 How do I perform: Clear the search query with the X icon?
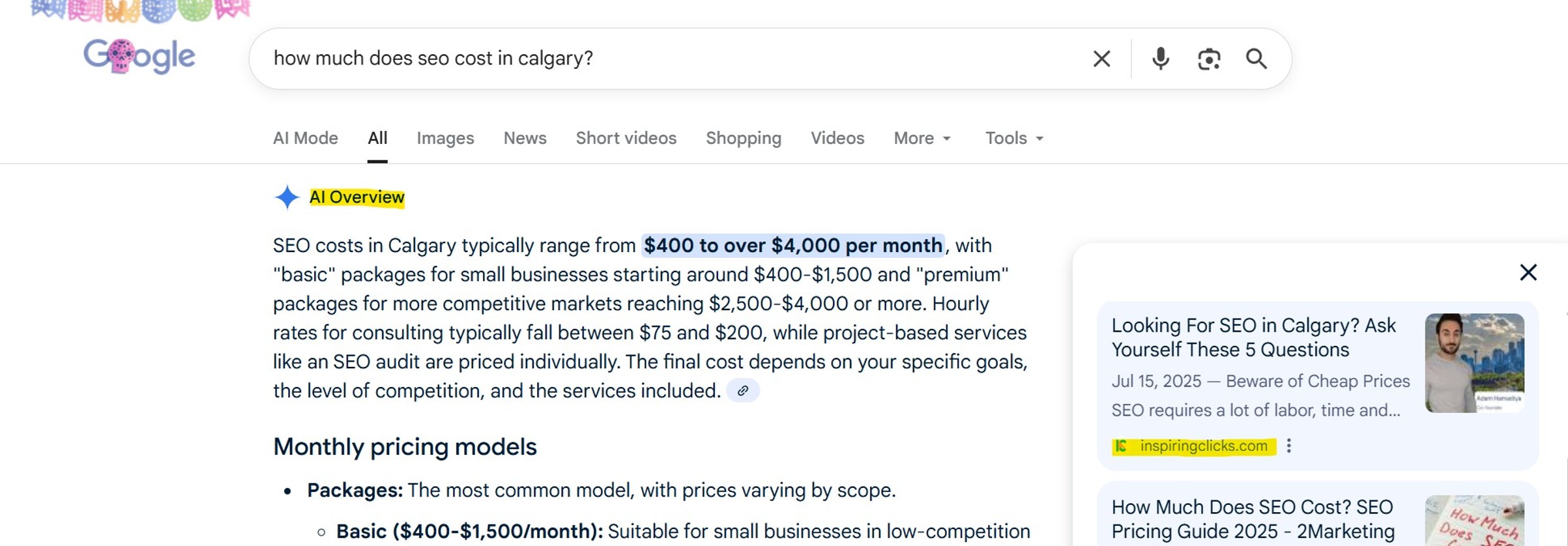(x=1101, y=58)
